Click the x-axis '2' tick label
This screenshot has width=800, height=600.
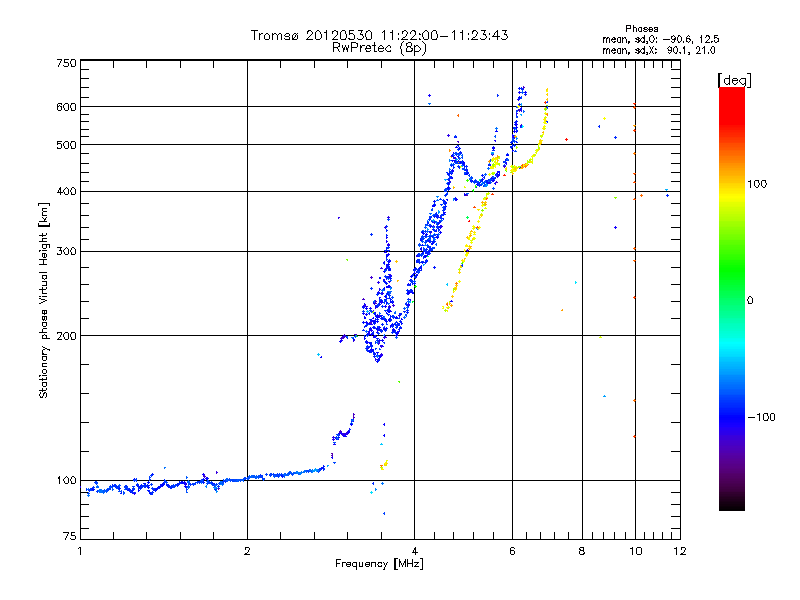(247, 552)
